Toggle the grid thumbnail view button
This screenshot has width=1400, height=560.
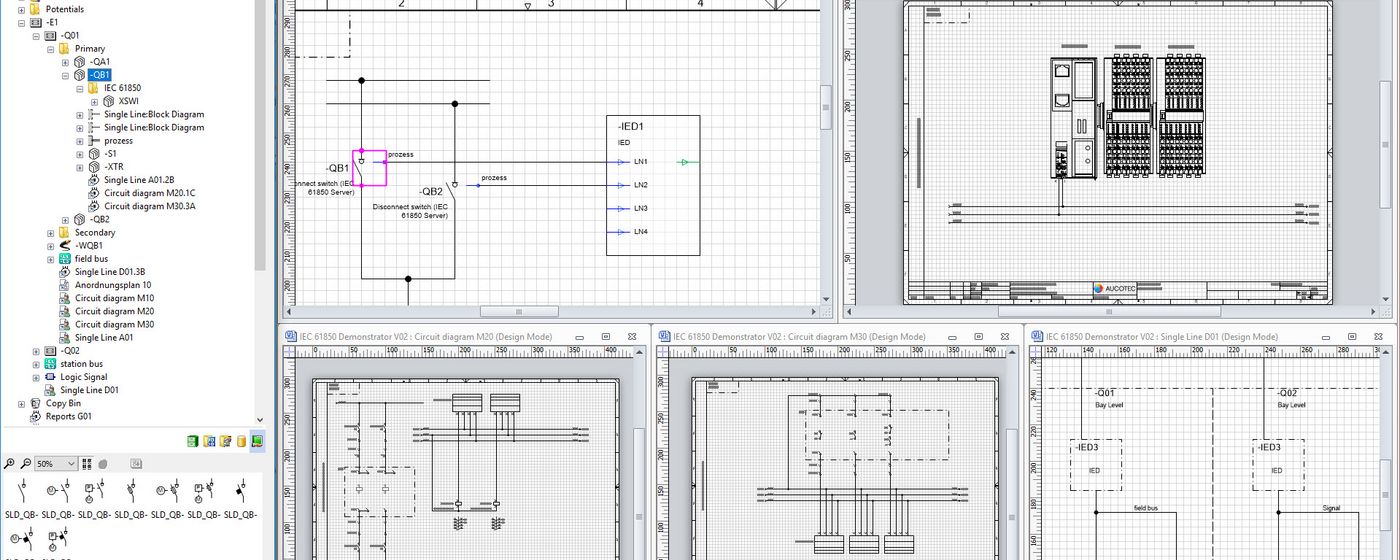87,464
